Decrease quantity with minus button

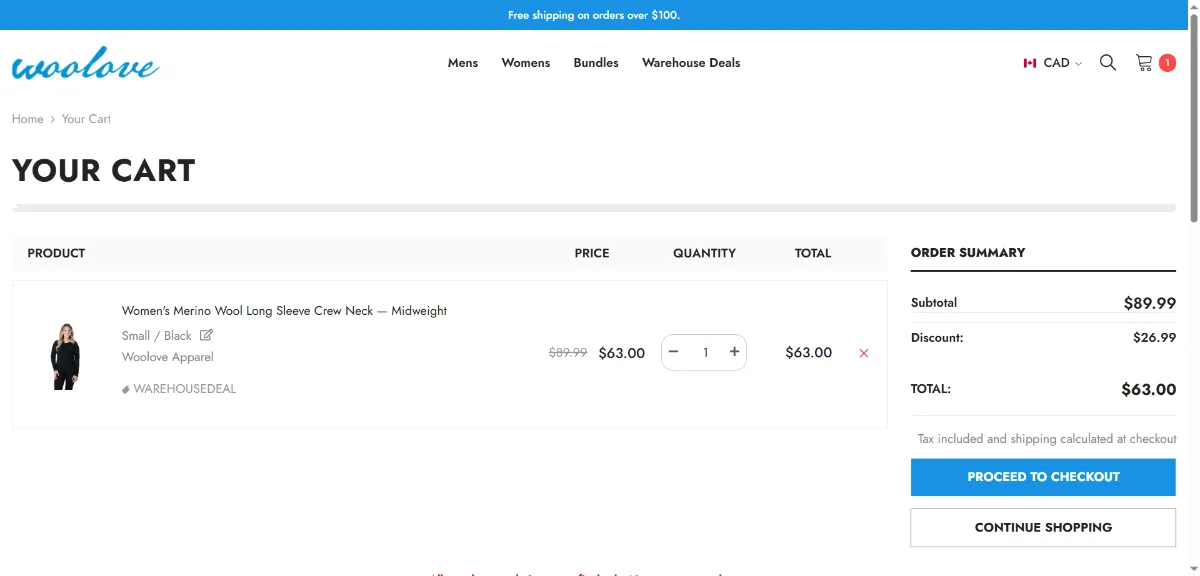pyautogui.click(x=674, y=352)
